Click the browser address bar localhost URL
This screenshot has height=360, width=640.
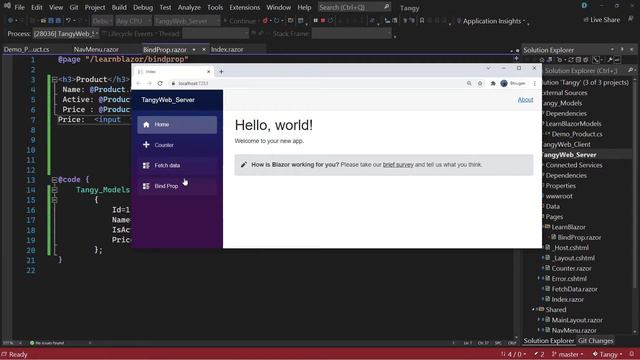point(193,83)
